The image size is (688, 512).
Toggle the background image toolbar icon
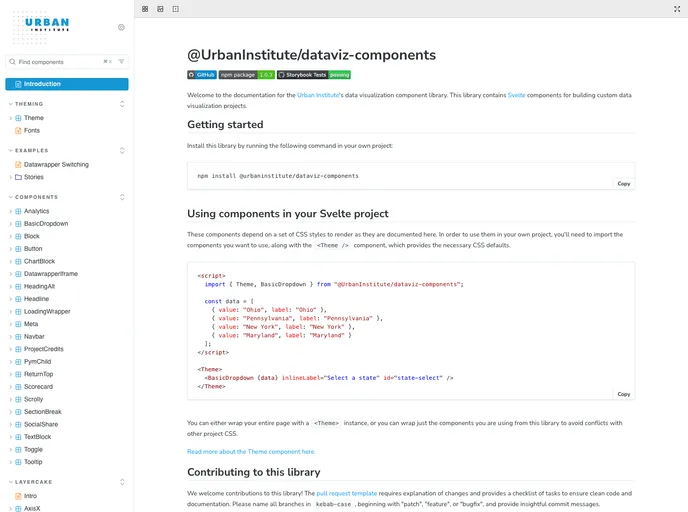(160, 9)
